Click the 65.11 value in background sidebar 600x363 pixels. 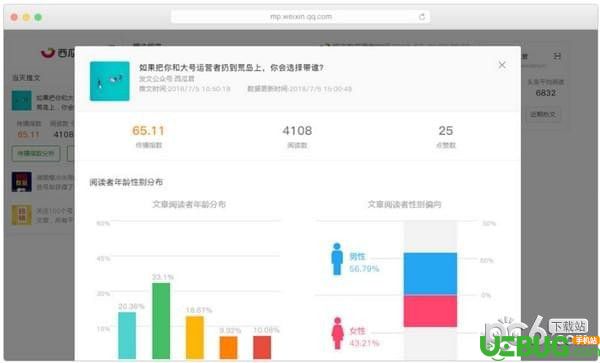[28, 135]
